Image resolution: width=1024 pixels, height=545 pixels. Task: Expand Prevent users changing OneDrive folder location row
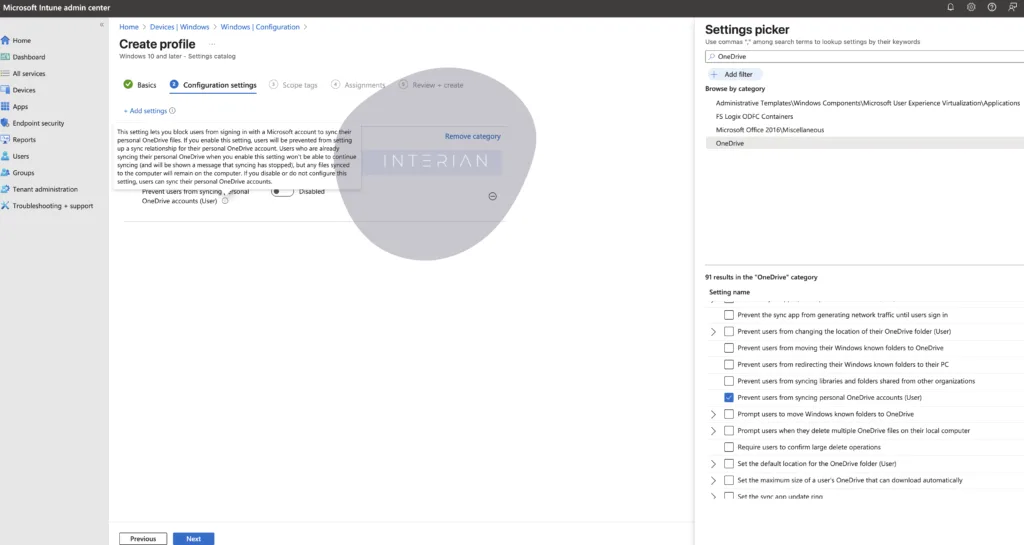click(713, 332)
